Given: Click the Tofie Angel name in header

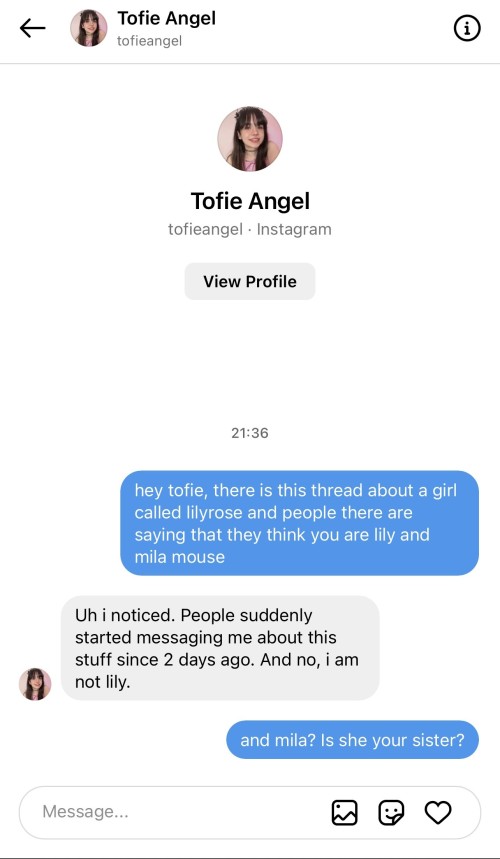Looking at the screenshot, I should pyautogui.click(x=166, y=18).
